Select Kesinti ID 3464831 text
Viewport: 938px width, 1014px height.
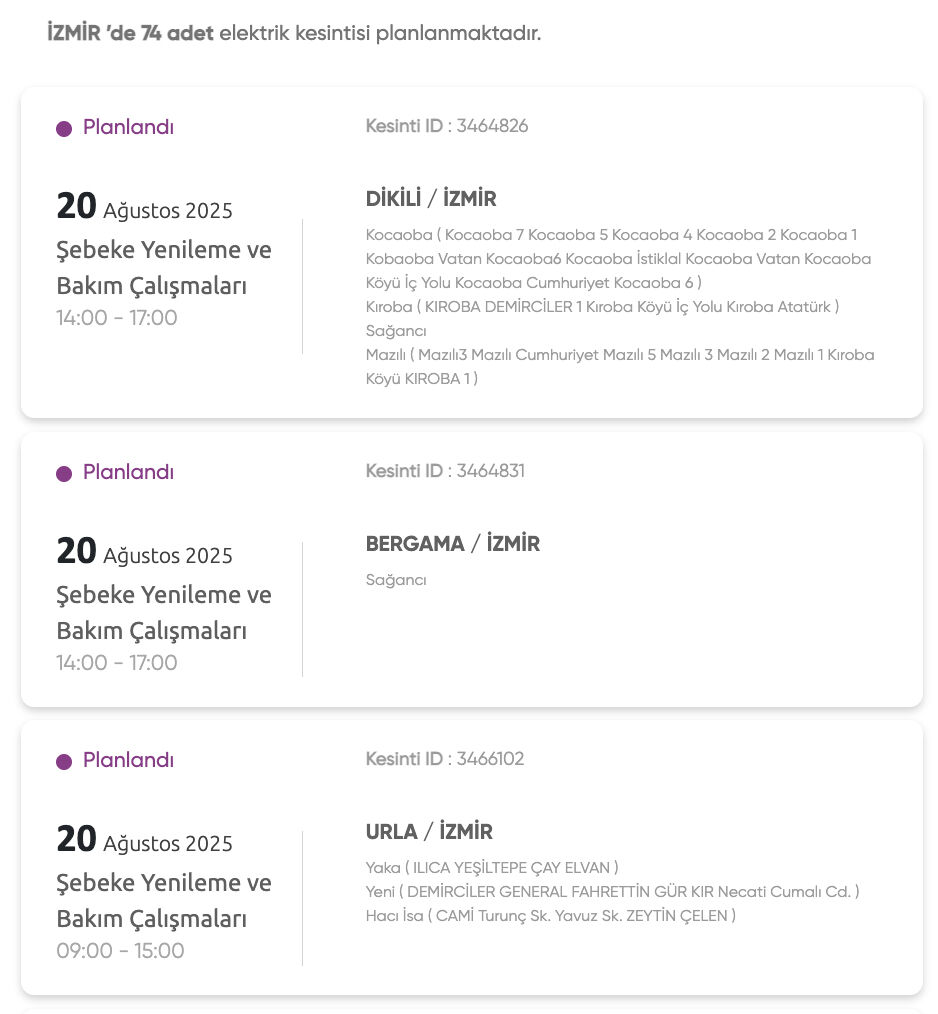pos(445,471)
